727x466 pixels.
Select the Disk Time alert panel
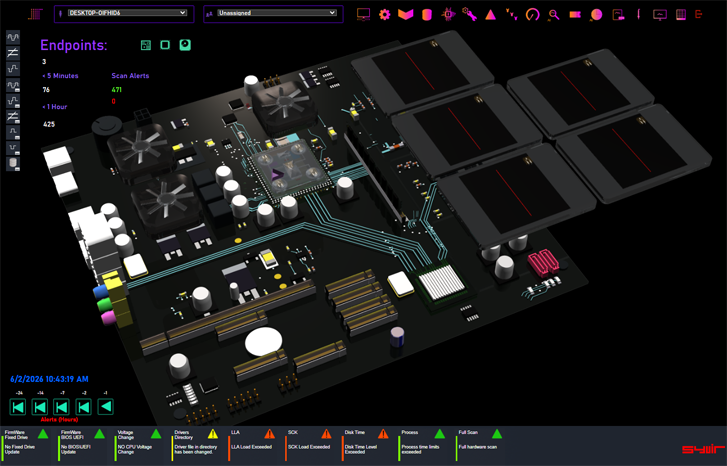tap(368, 445)
